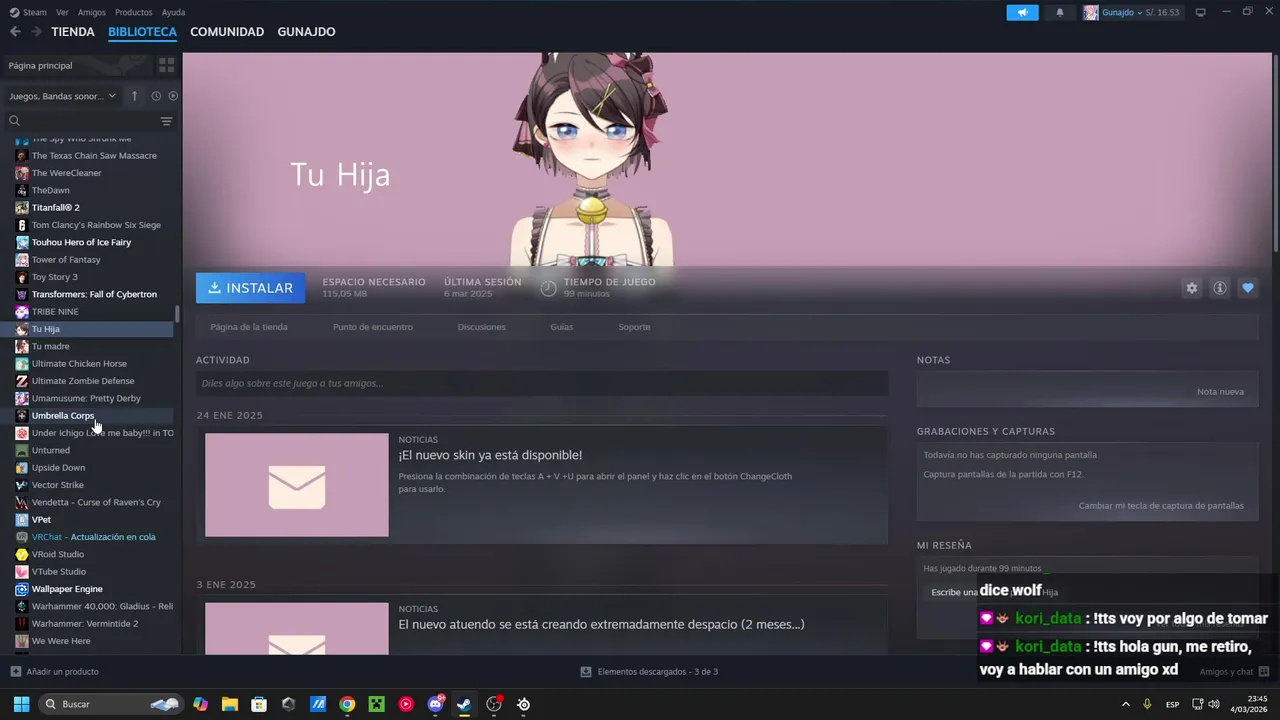Open the announcements megaphone button

1022,12
